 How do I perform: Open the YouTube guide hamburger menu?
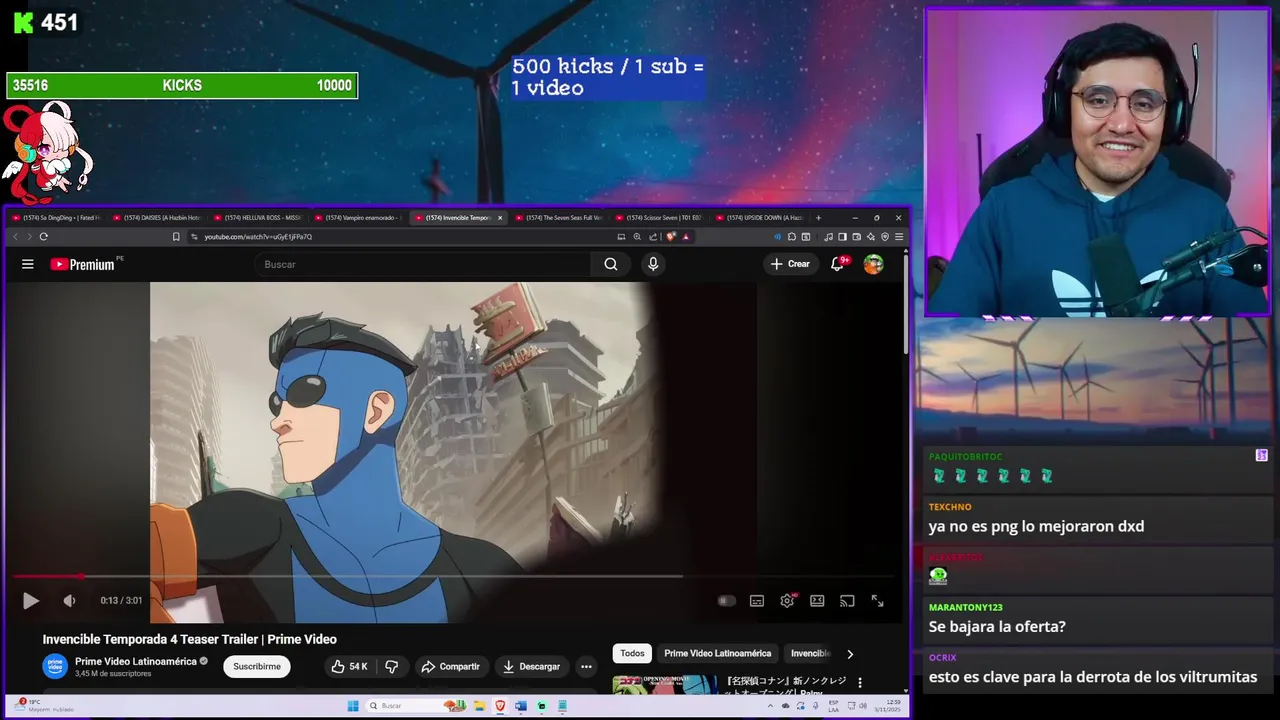[28, 264]
